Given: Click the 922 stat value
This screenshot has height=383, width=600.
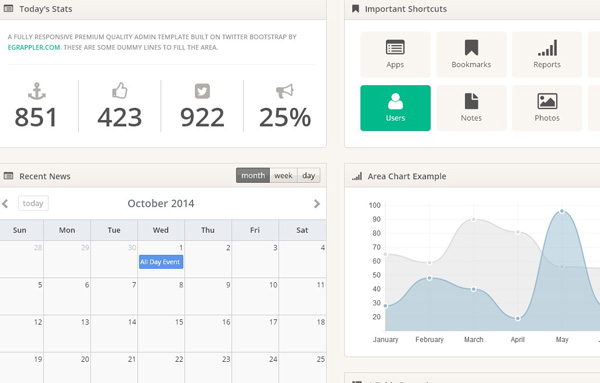Looking at the screenshot, I should (x=202, y=117).
